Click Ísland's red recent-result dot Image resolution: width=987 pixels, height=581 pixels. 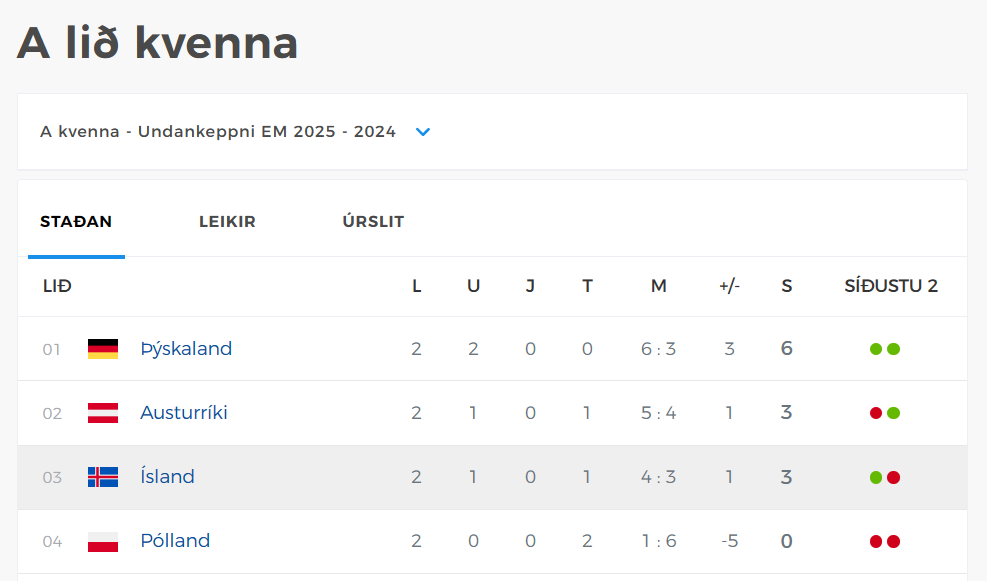893,477
